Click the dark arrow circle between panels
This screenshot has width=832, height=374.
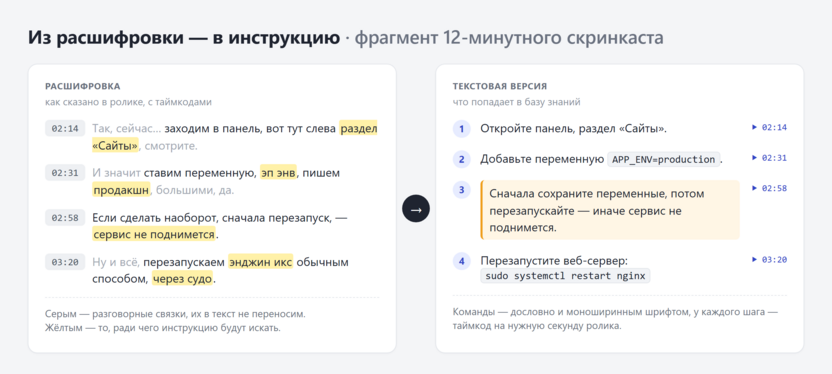click(x=416, y=209)
